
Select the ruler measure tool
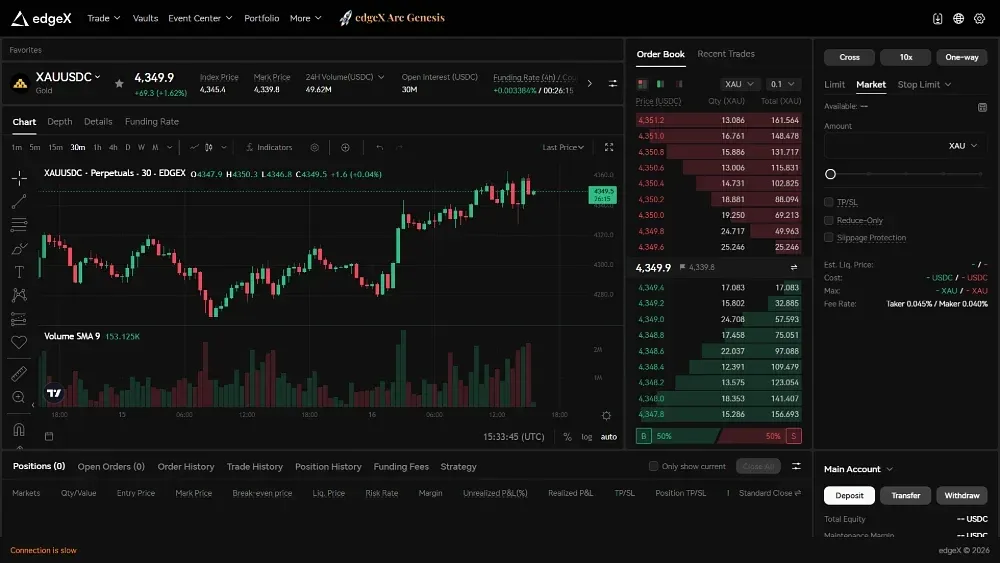[19, 374]
